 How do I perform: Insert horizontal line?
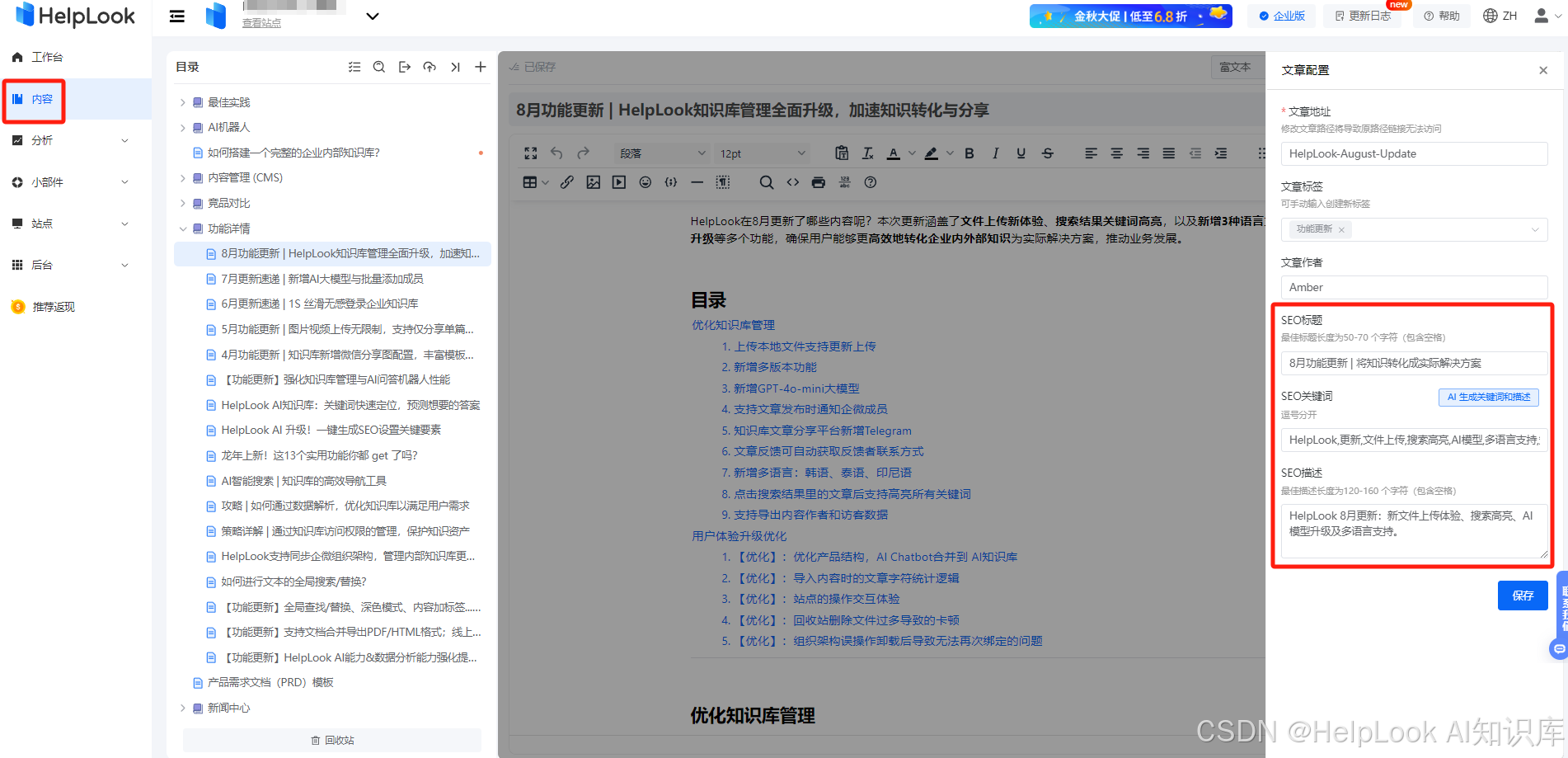click(697, 182)
